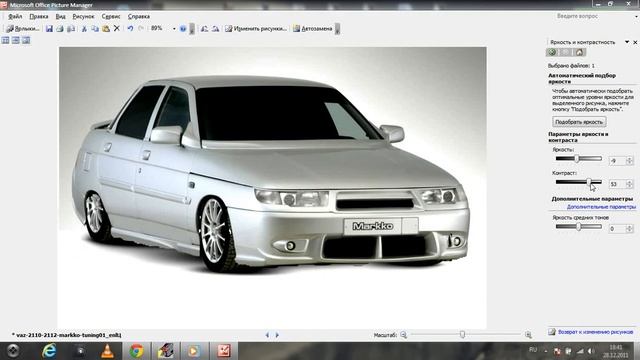Click the Paste clipboard icon
Screen dimensions: 640x360
click(106, 29)
